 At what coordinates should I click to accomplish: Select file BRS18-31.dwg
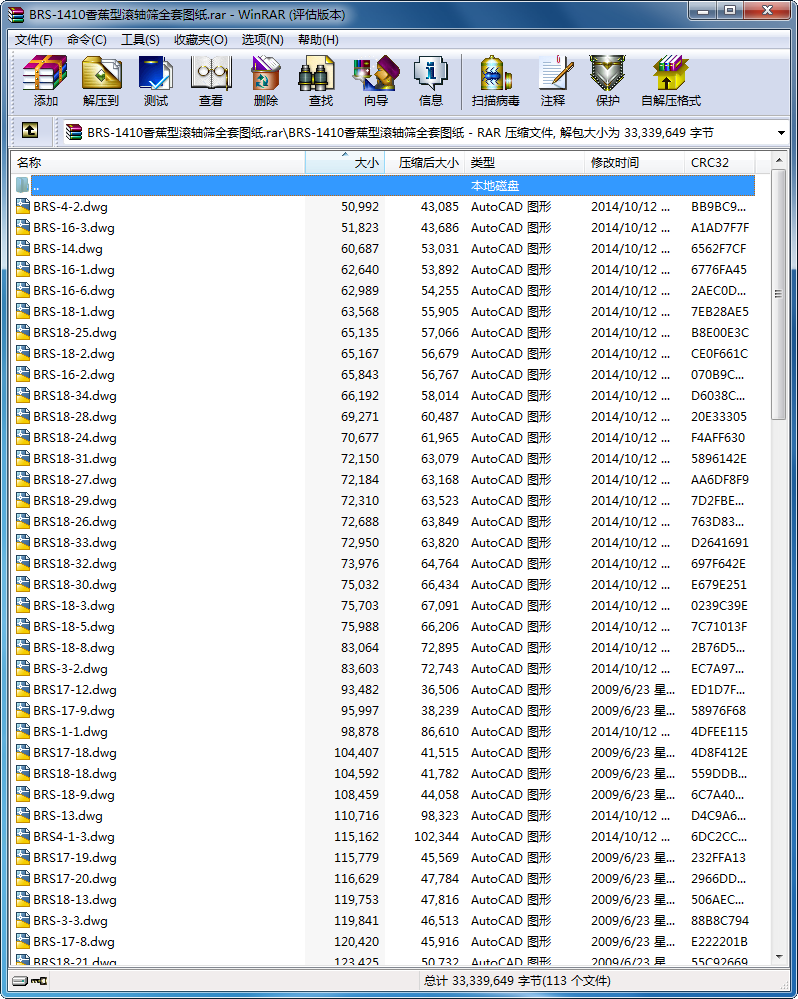75,459
